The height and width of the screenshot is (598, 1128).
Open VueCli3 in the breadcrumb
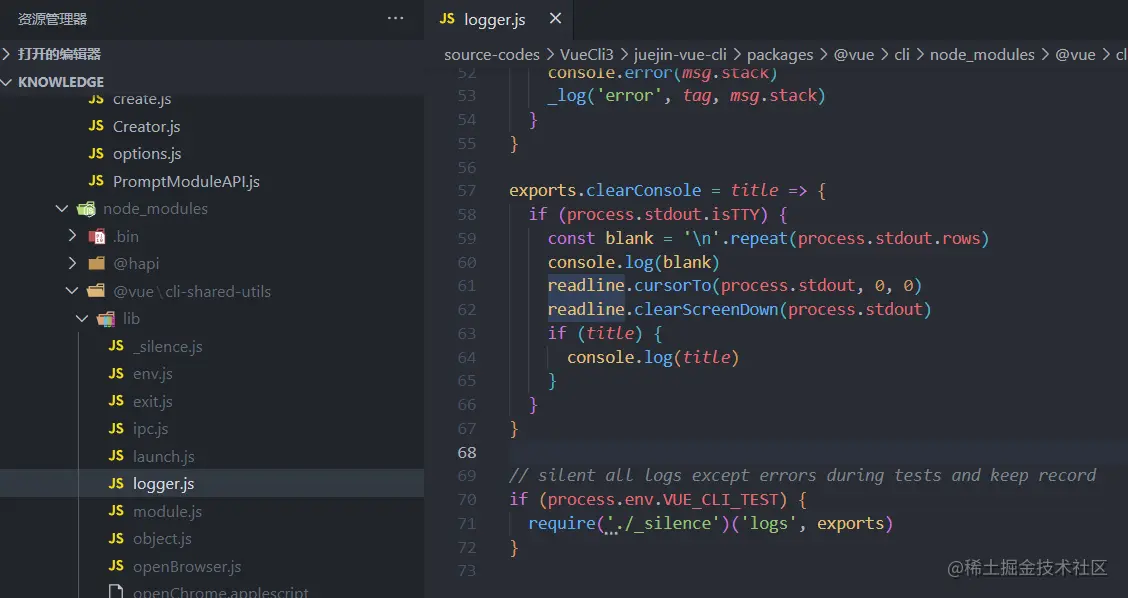point(586,55)
